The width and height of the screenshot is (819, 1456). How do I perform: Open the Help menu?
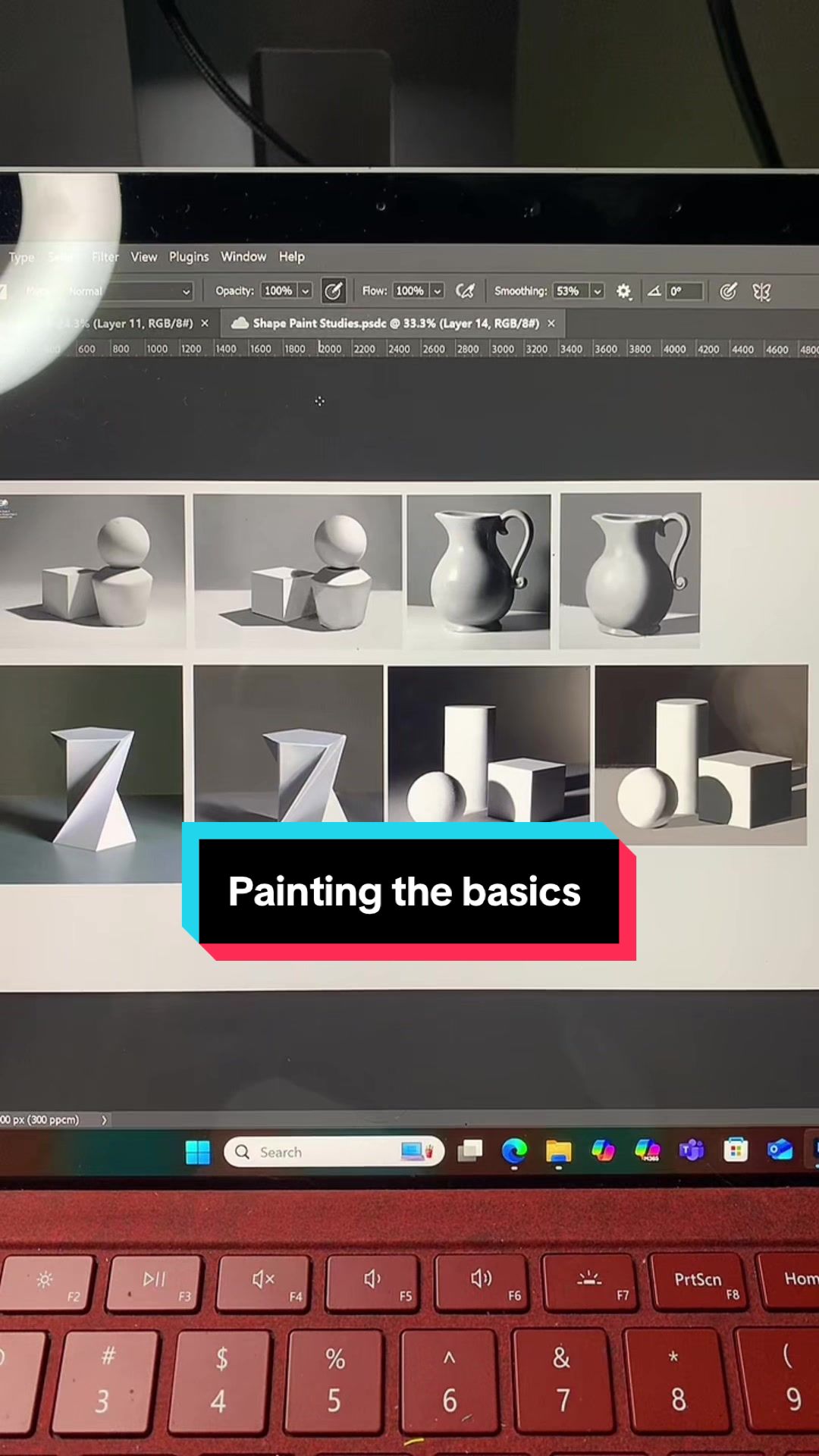pos(292,257)
